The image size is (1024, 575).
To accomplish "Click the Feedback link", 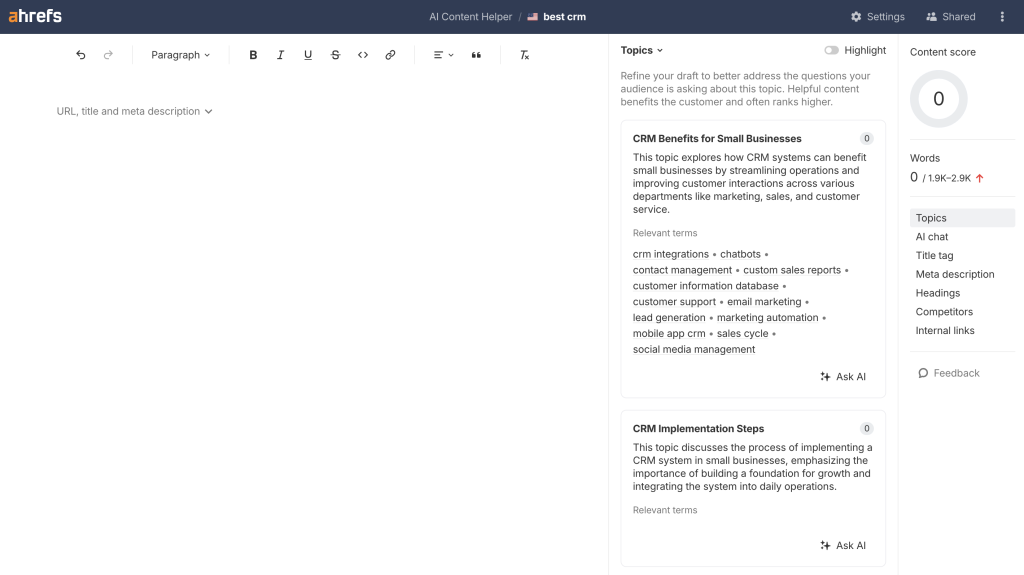I will click(948, 373).
